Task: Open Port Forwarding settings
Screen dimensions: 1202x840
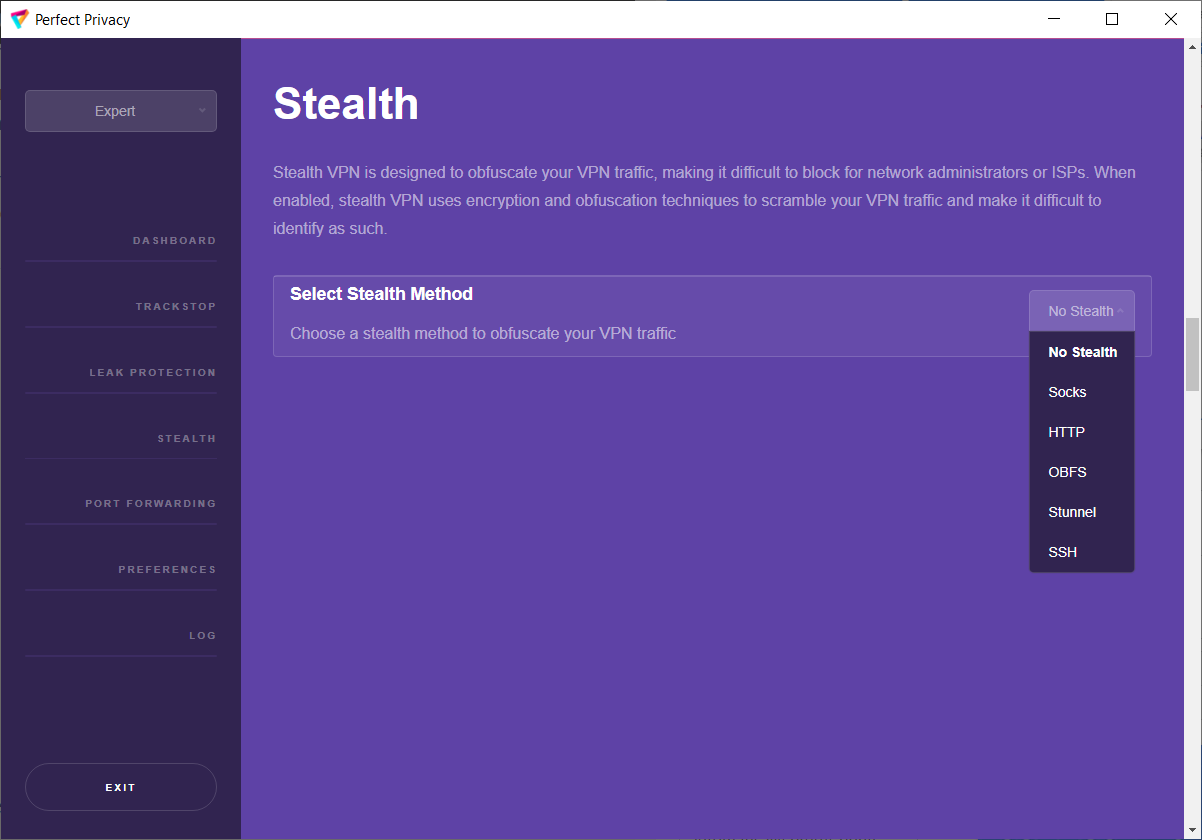Action: pyautogui.click(x=151, y=504)
